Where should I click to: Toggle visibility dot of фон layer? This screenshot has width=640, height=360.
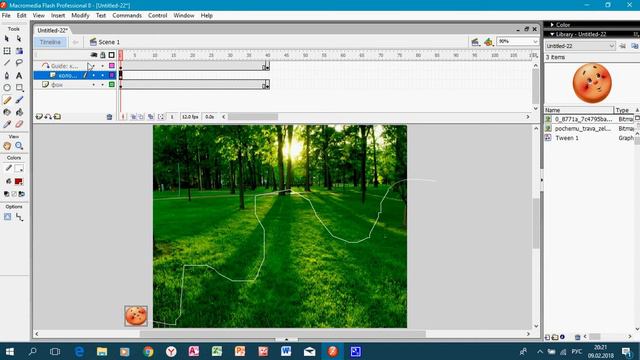[x=94, y=85]
